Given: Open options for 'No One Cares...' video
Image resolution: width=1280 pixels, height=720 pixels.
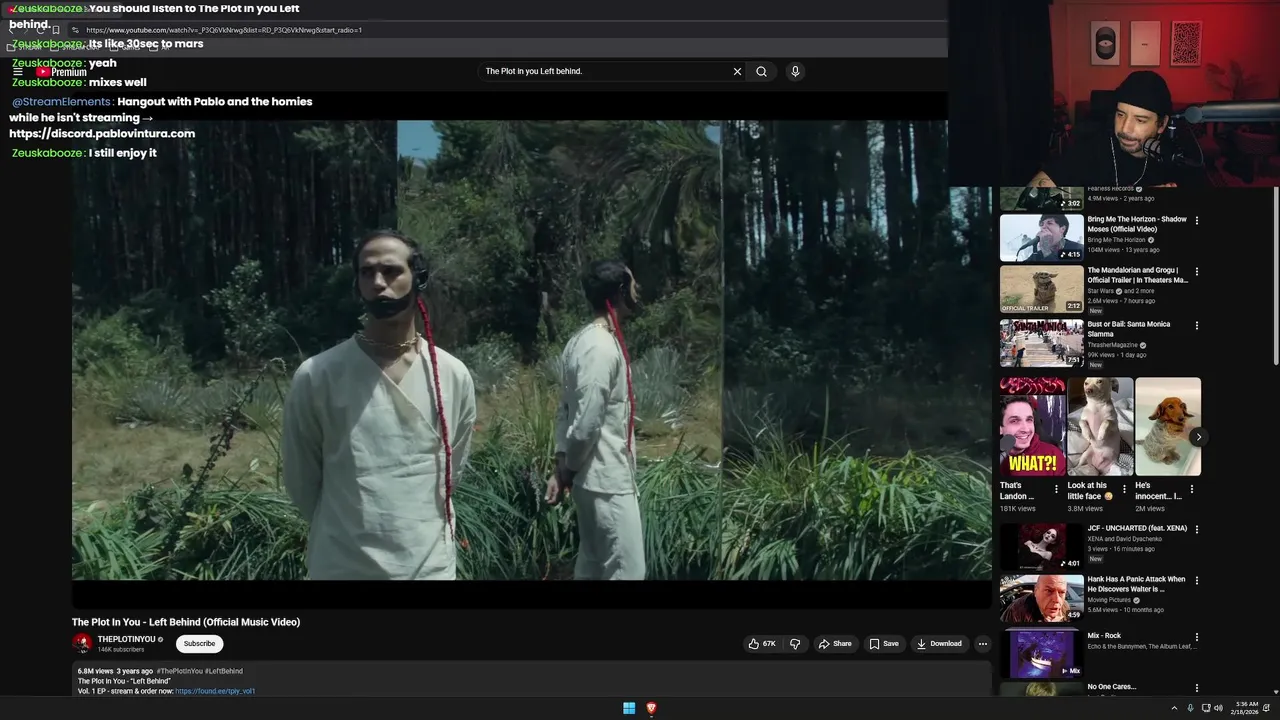Looking at the screenshot, I should point(1197,688).
